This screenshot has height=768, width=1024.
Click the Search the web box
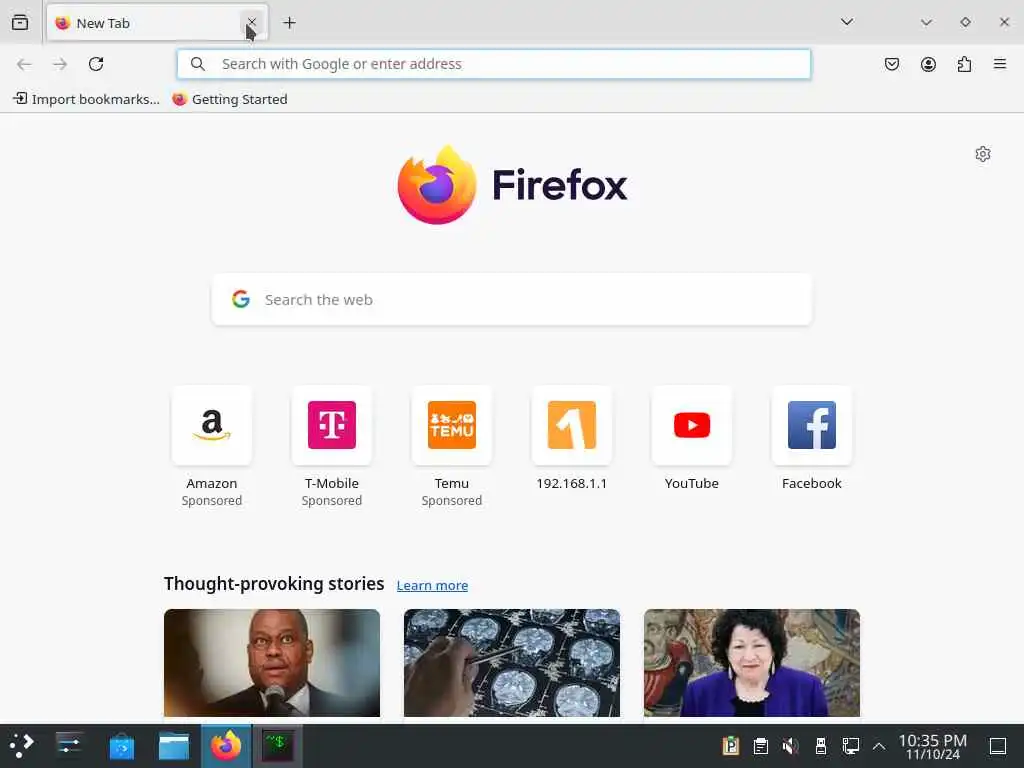512,300
